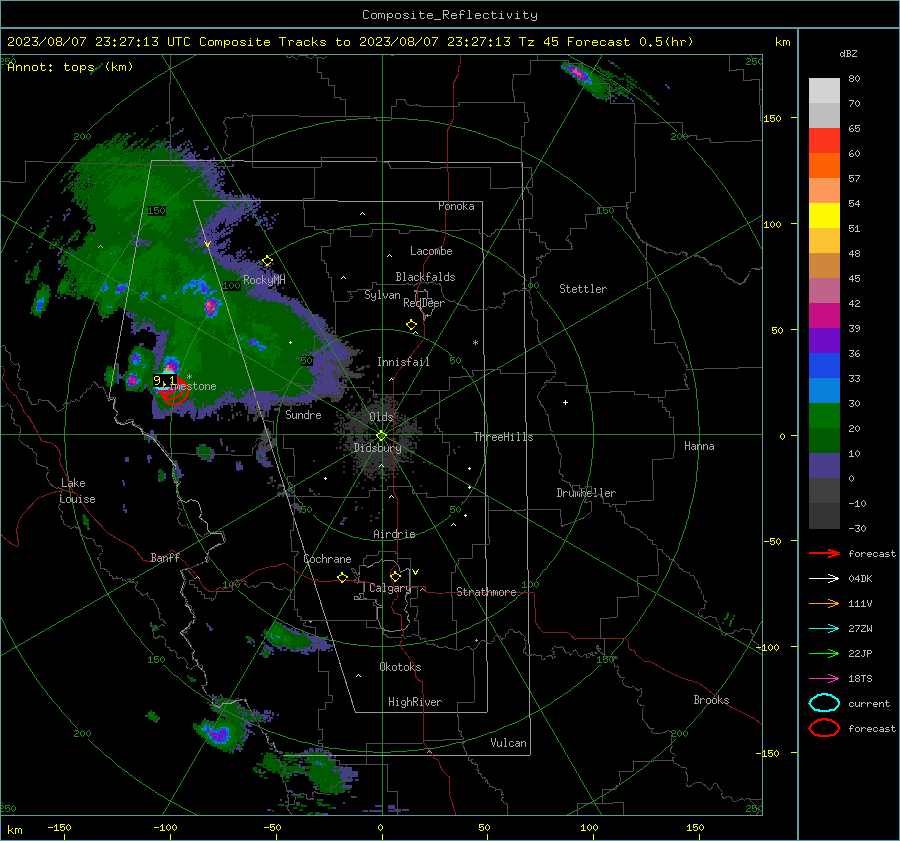This screenshot has width=900, height=841.
Task: Click the -100 tick on the bottom axis
Action: tap(165, 827)
